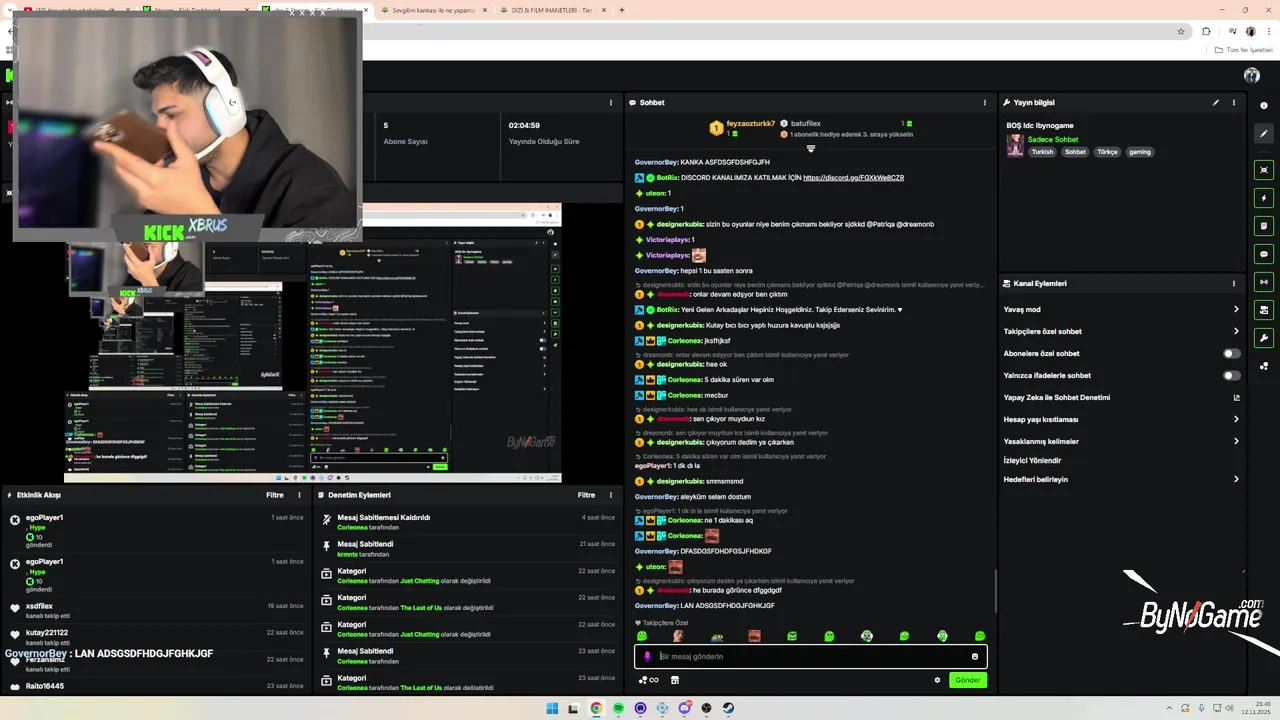Open Etkinlik Akışı panel three-dot menu
Image resolution: width=1280 pixels, height=720 pixels.
click(x=299, y=495)
